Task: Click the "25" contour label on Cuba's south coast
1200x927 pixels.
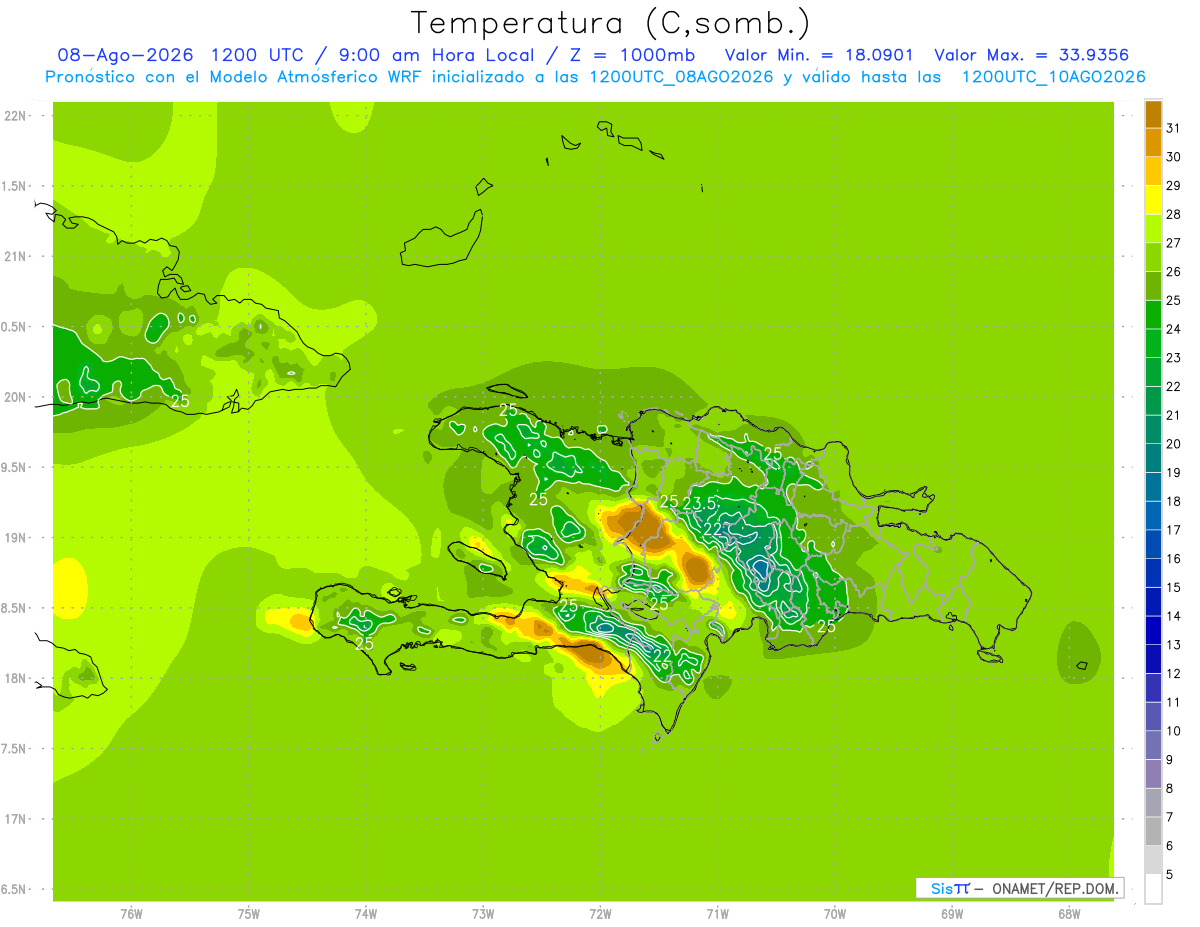Action: (180, 401)
